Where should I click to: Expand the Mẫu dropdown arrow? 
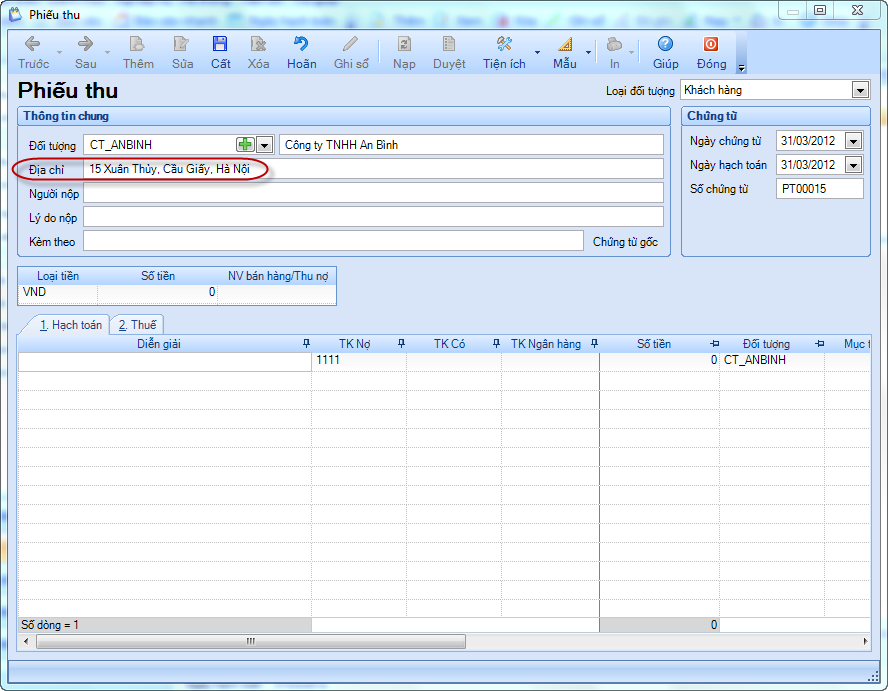click(588, 53)
